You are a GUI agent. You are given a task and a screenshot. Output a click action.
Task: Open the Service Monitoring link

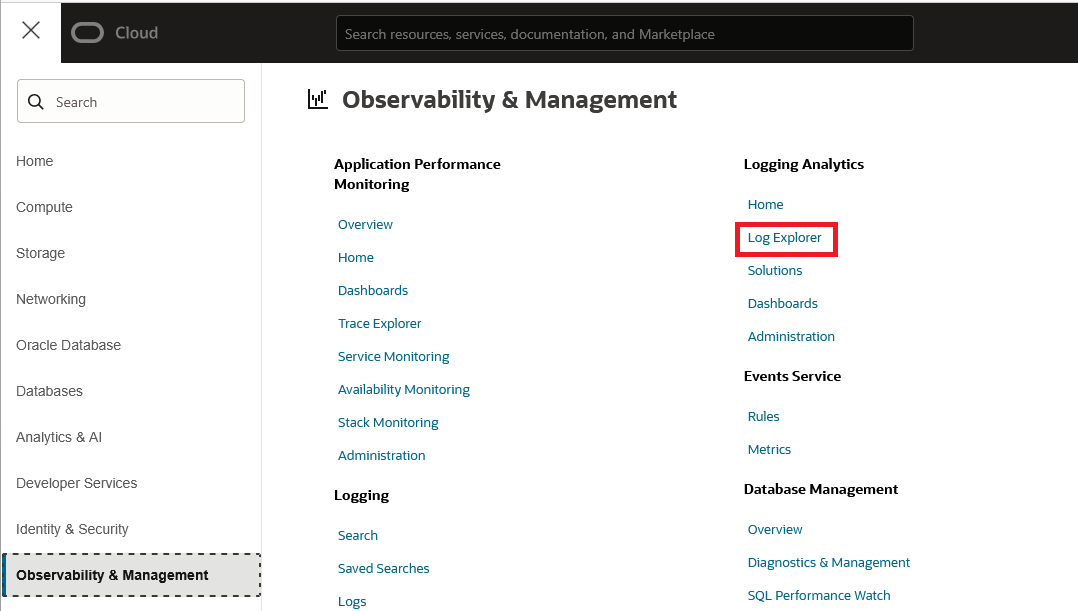pos(393,357)
